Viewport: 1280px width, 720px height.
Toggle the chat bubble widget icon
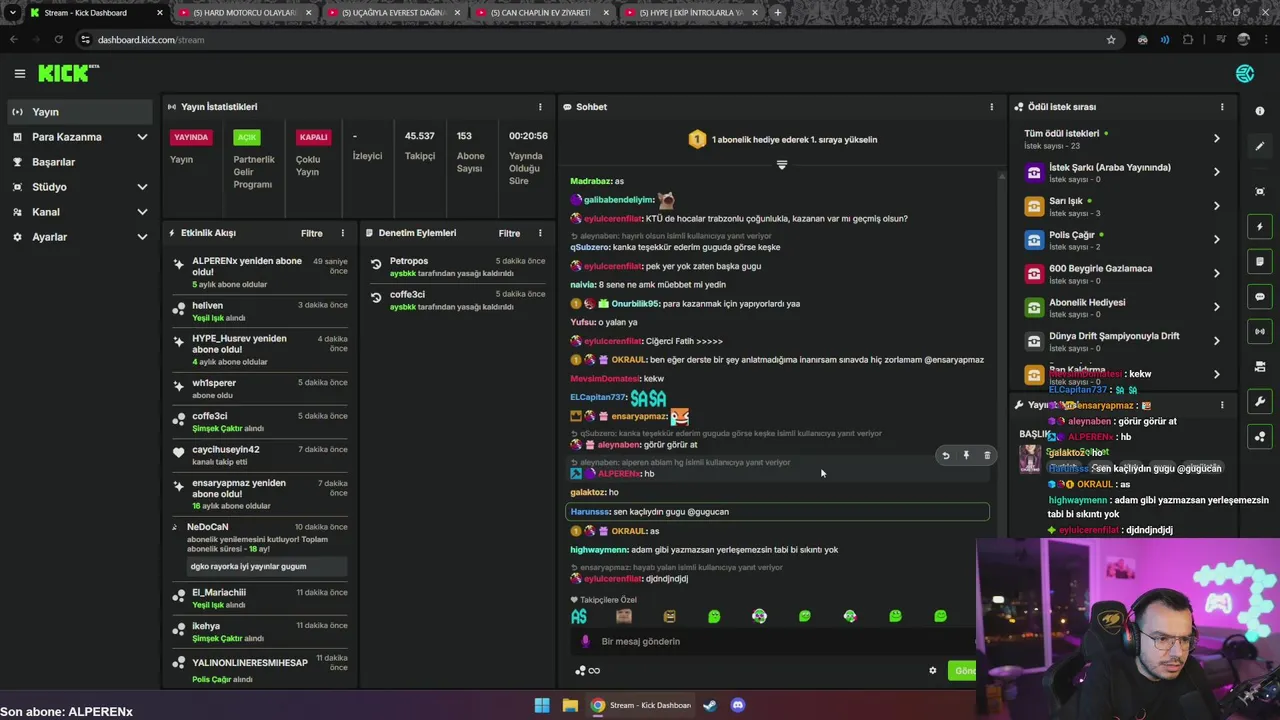(1260, 297)
